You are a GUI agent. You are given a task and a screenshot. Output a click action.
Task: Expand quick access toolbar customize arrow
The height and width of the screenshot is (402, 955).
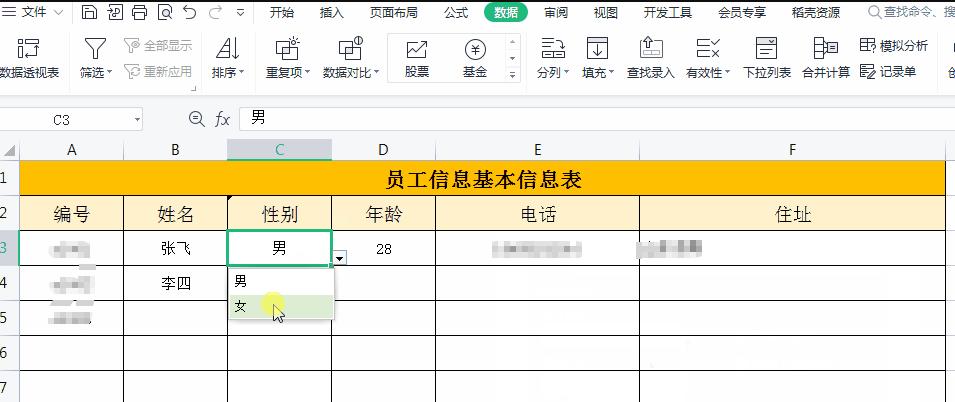[x=241, y=12]
